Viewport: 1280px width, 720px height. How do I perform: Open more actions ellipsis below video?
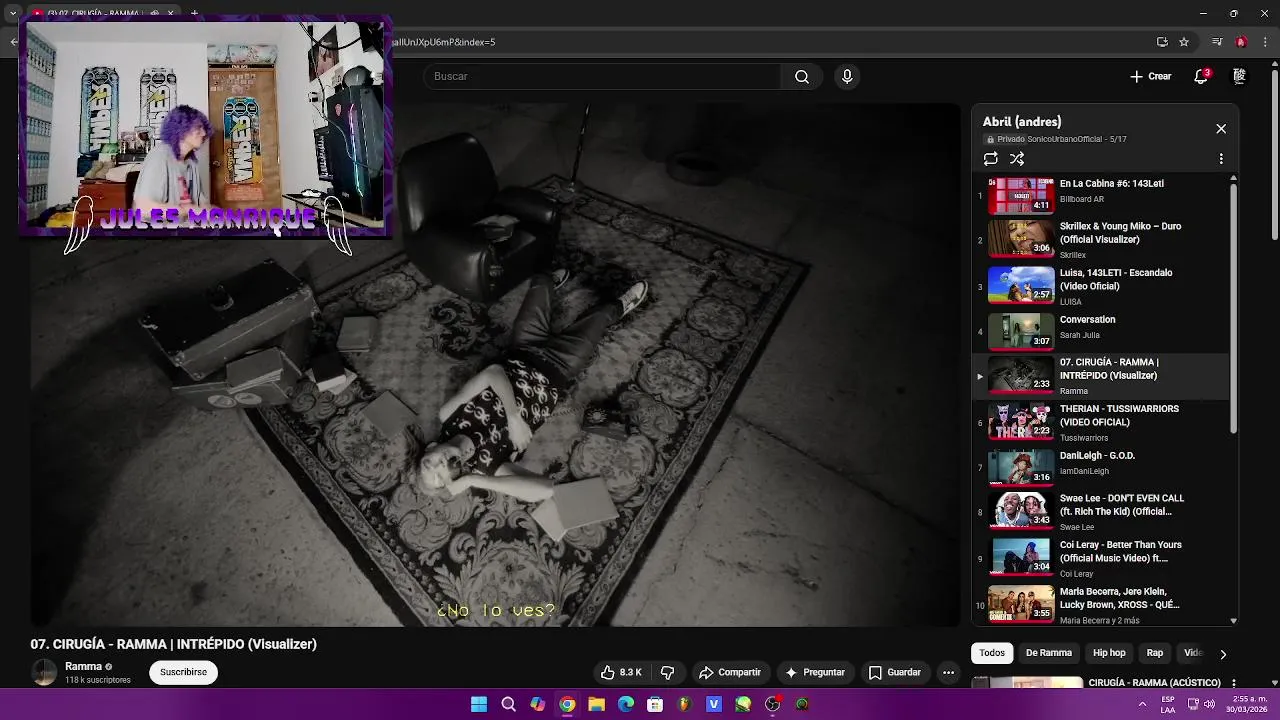click(948, 673)
